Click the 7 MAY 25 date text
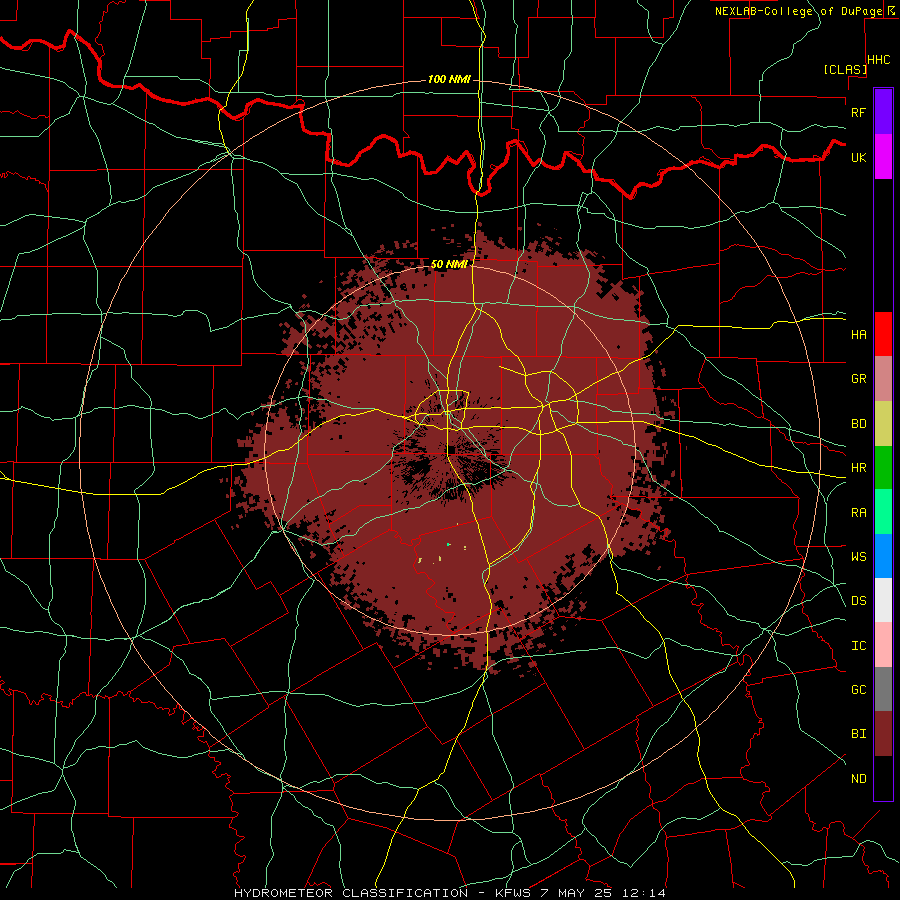 click(x=579, y=893)
